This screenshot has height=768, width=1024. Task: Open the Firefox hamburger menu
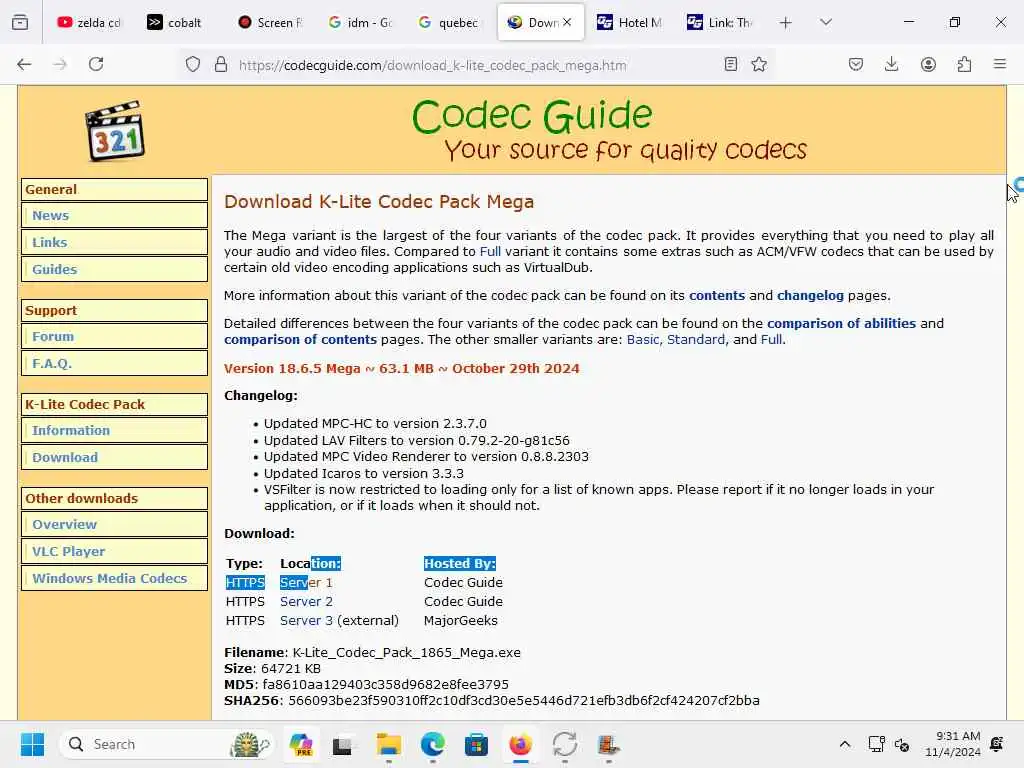1000,64
